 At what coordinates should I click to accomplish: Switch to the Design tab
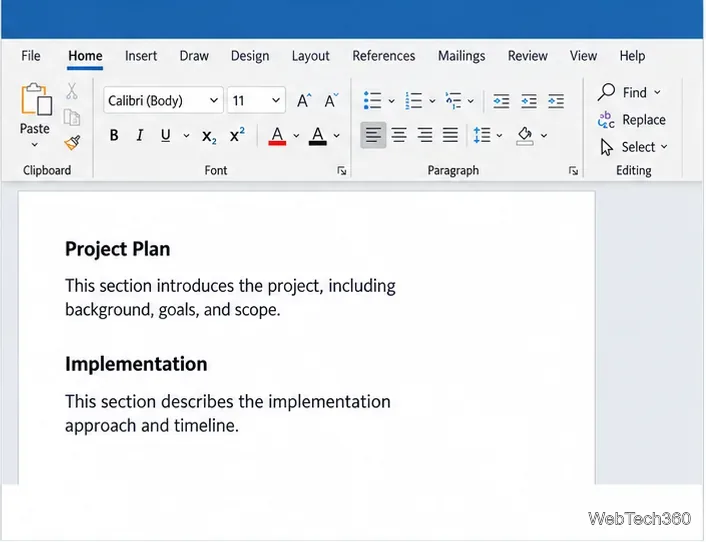click(x=250, y=56)
